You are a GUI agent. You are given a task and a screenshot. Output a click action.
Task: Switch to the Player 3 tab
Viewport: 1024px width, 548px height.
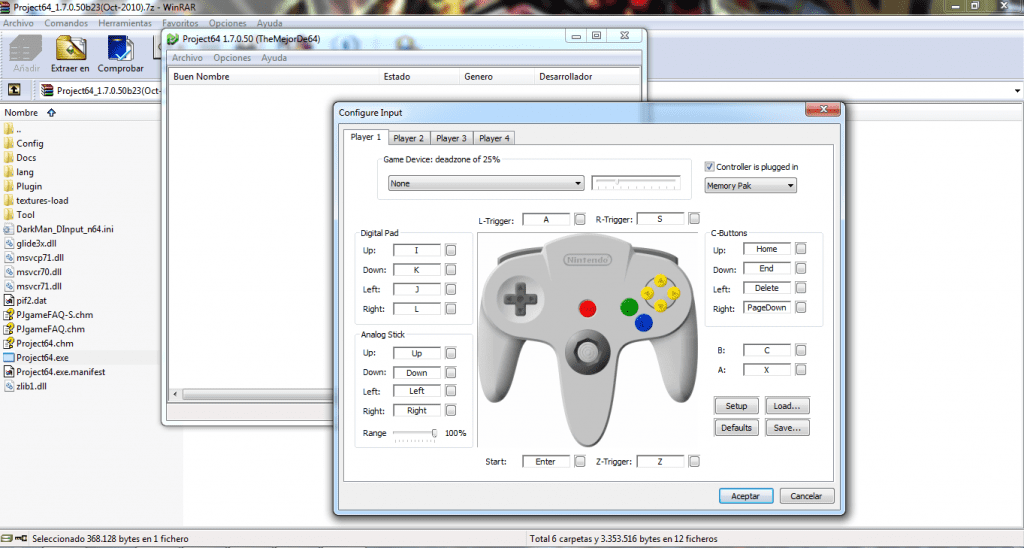[x=451, y=138]
